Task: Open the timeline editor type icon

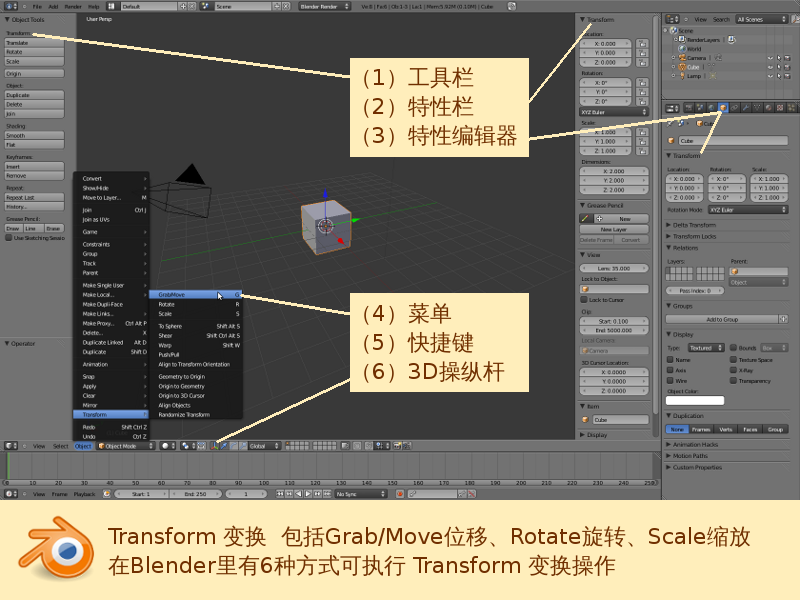Action: (11, 494)
